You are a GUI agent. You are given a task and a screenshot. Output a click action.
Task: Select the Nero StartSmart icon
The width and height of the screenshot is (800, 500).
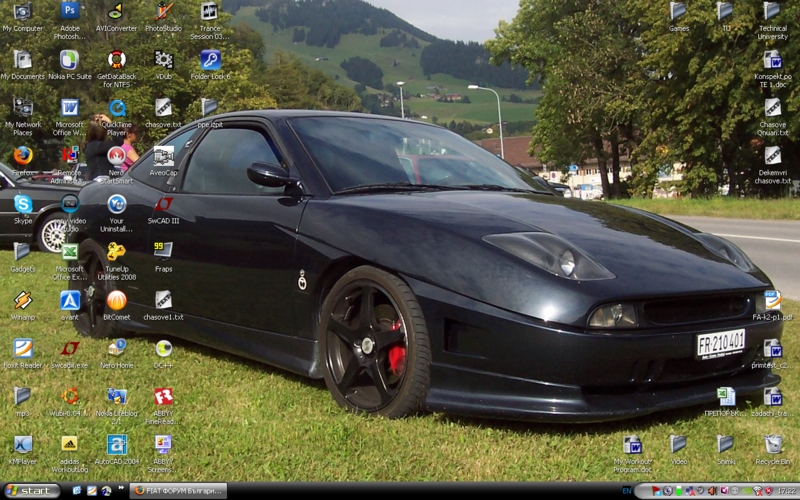116,156
